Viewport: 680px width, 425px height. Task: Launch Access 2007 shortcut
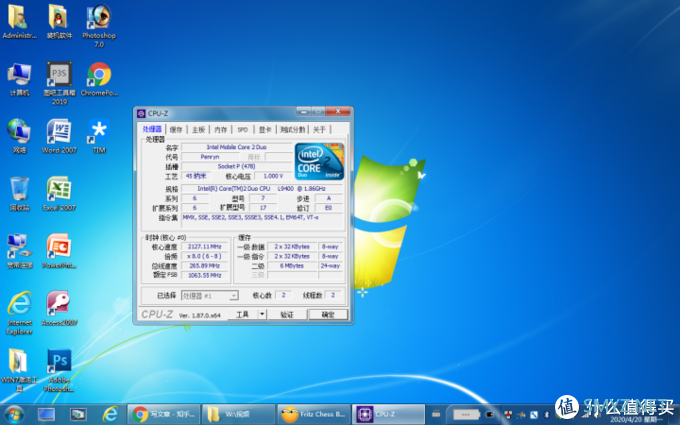pyautogui.click(x=59, y=308)
